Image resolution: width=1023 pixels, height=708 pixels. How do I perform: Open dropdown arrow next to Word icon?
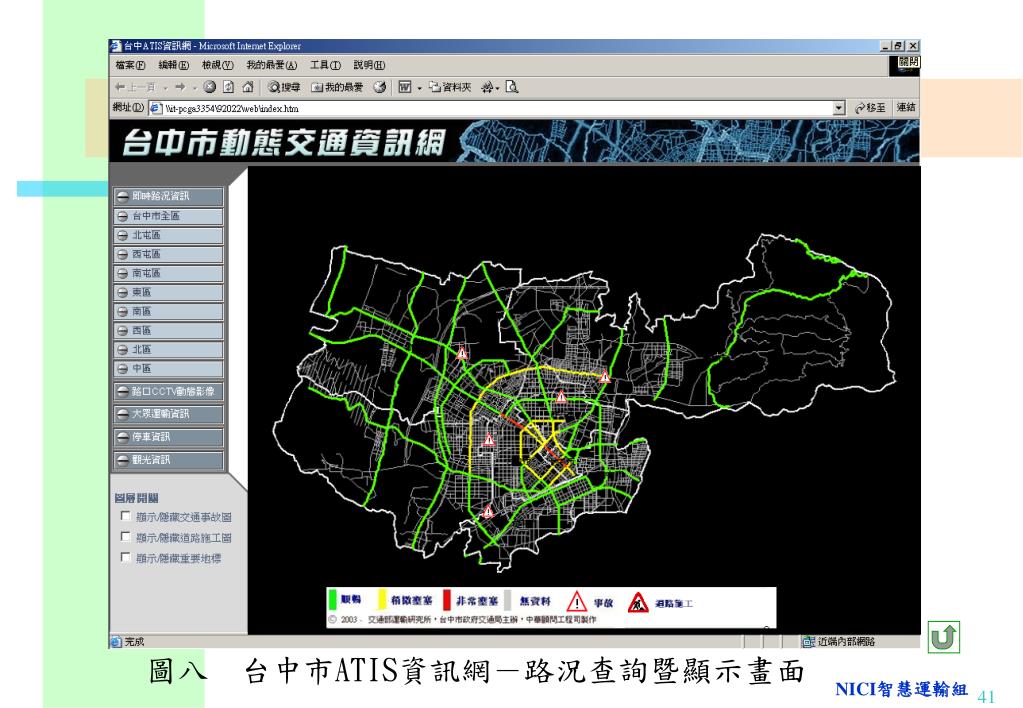tap(420, 87)
